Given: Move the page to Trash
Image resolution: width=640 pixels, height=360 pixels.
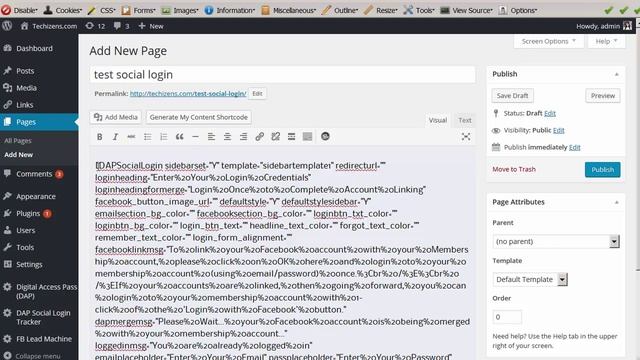Looking at the screenshot, I should 514,169.
